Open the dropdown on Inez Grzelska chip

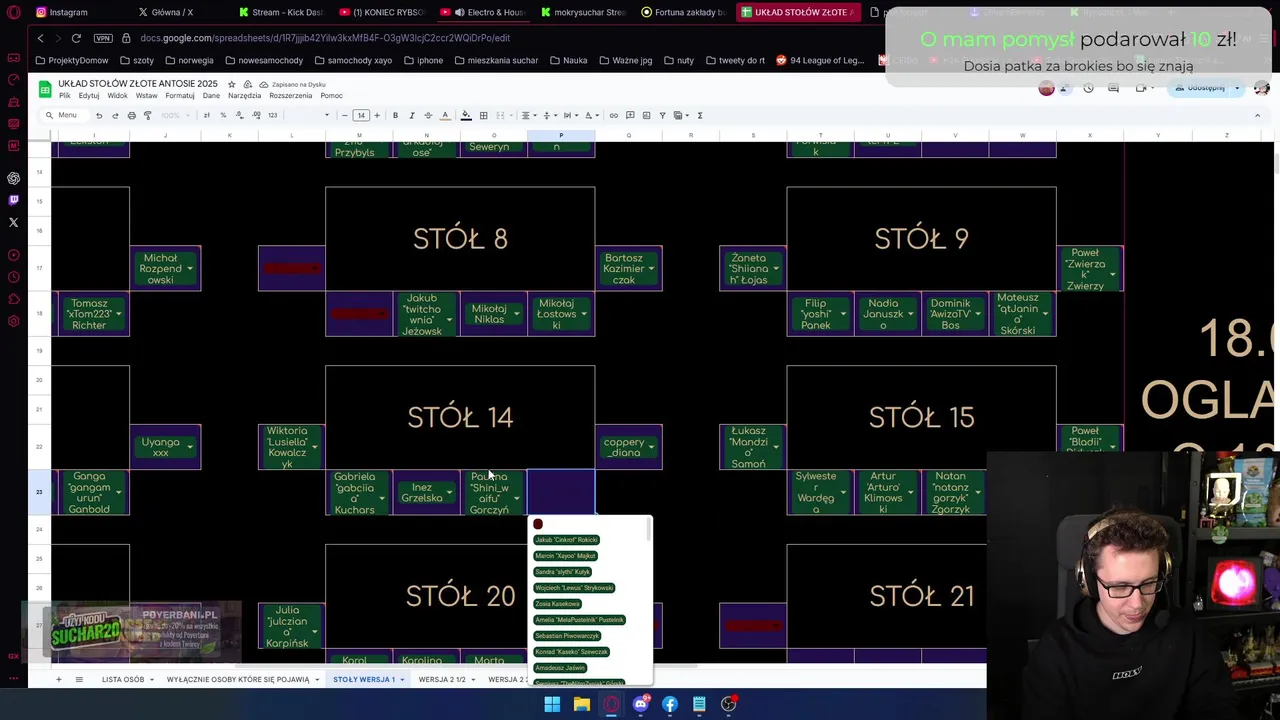click(x=449, y=493)
